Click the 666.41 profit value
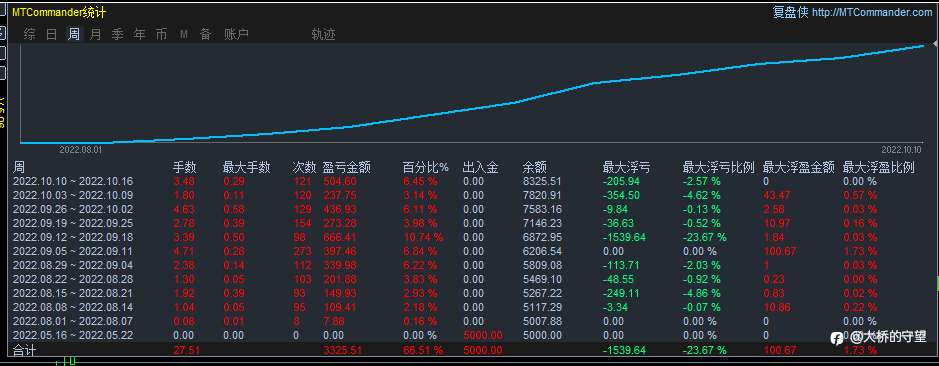Image resolution: width=939 pixels, height=366 pixels. point(340,237)
